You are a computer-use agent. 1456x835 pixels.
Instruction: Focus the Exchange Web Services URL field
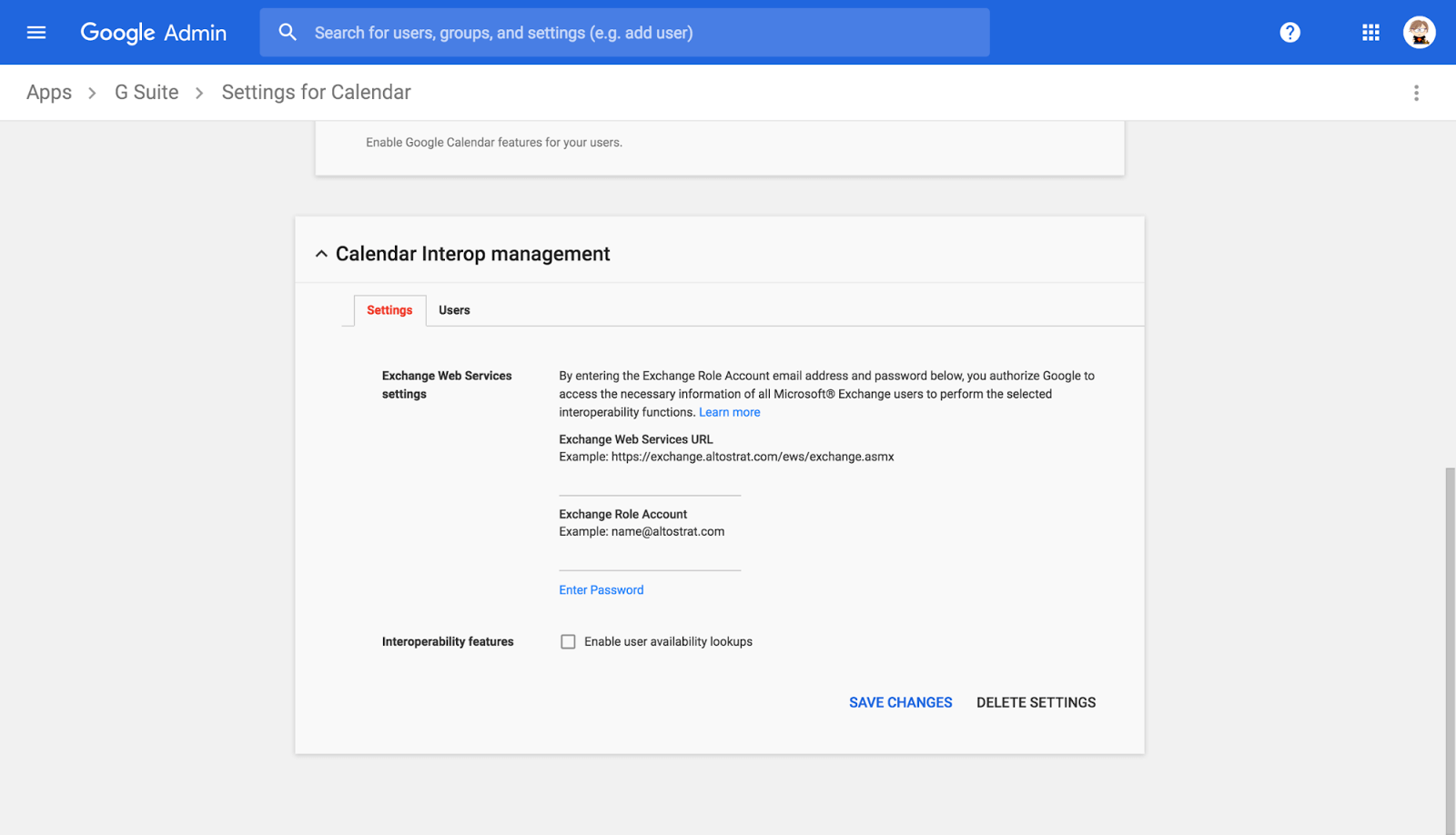650,483
